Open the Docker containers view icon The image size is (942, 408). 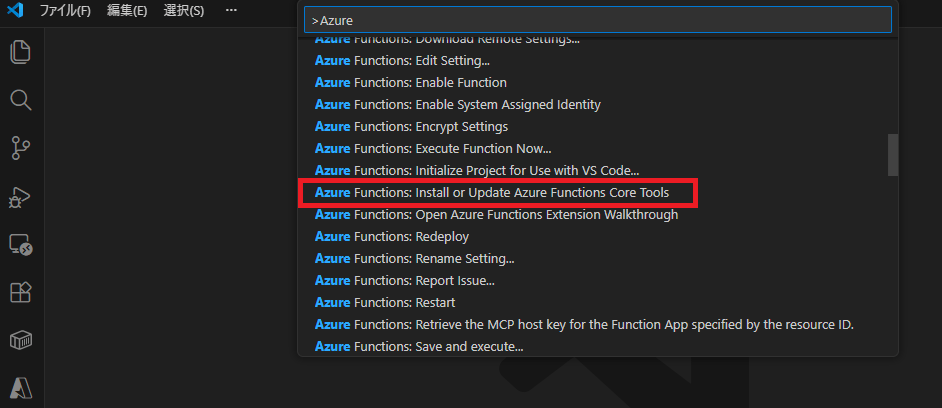click(x=21, y=340)
